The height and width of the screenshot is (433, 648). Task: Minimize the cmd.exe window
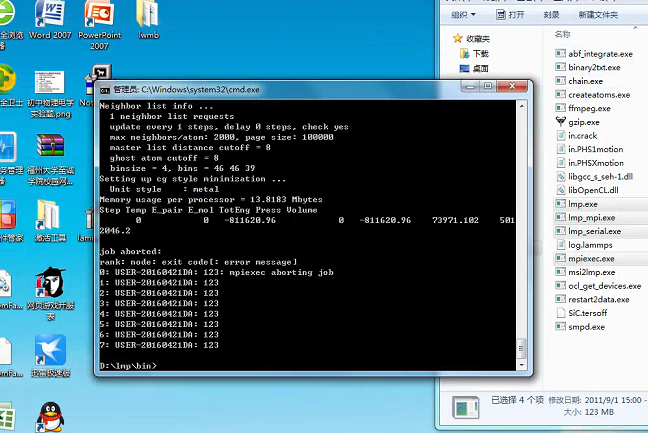[470, 86]
